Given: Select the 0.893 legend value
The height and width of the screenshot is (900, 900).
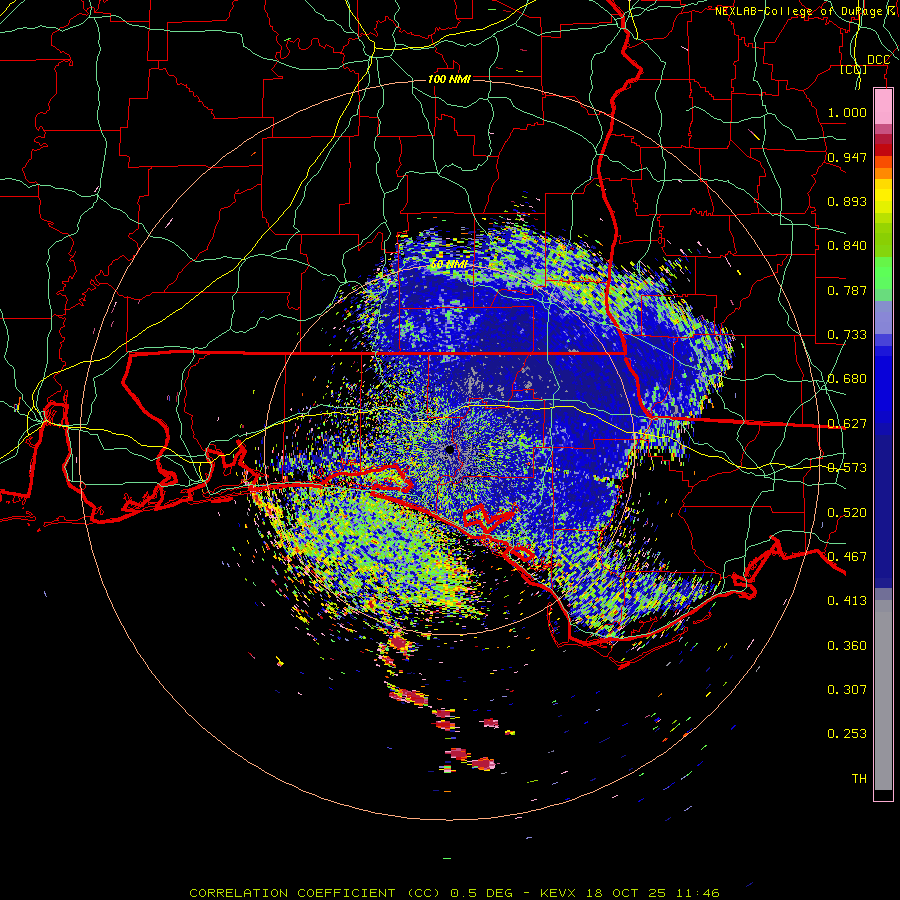Looking at the screenshot, I should (x=847, y=201).
